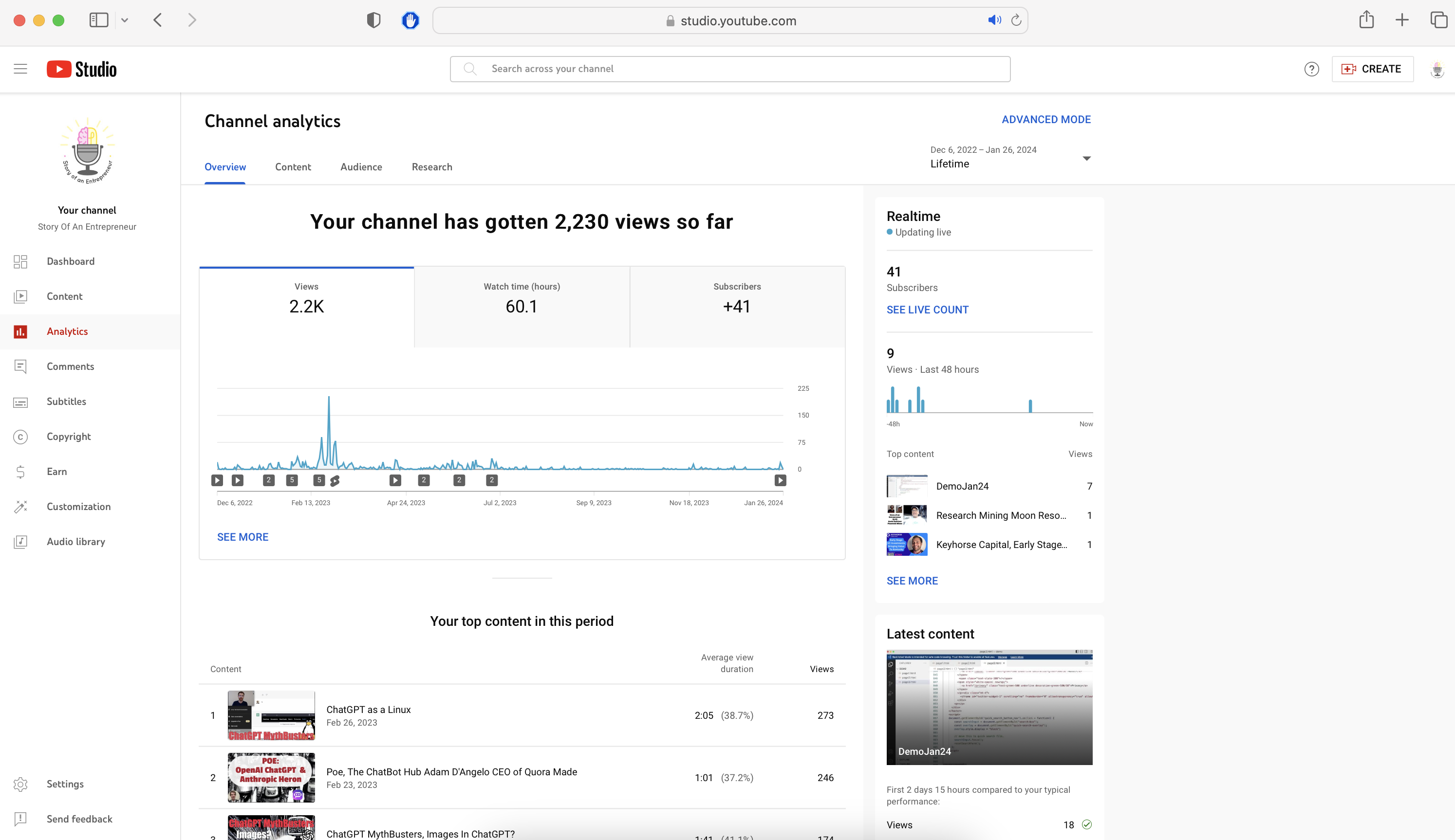Open the Comments section

(90, 366)
